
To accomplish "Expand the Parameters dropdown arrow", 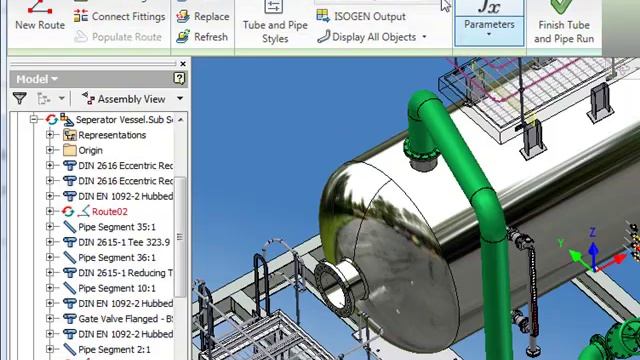I will 489,34.
